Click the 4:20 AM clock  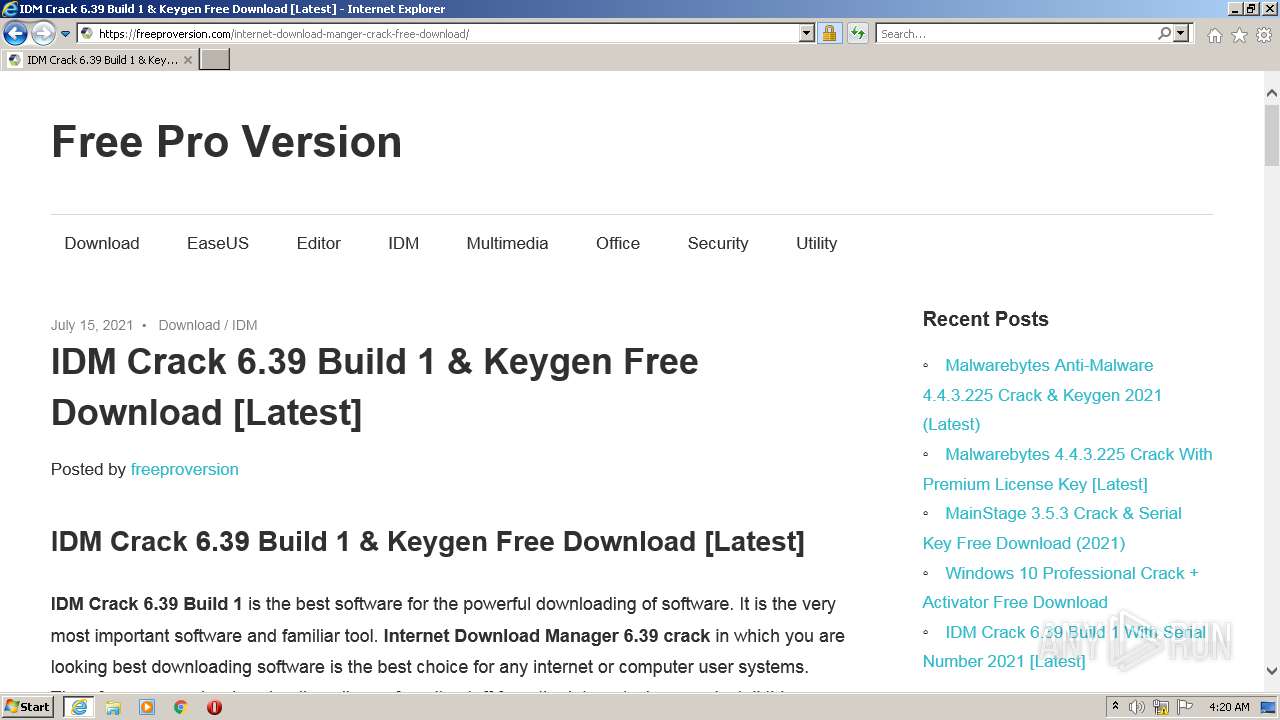[x=1229, y=707]
